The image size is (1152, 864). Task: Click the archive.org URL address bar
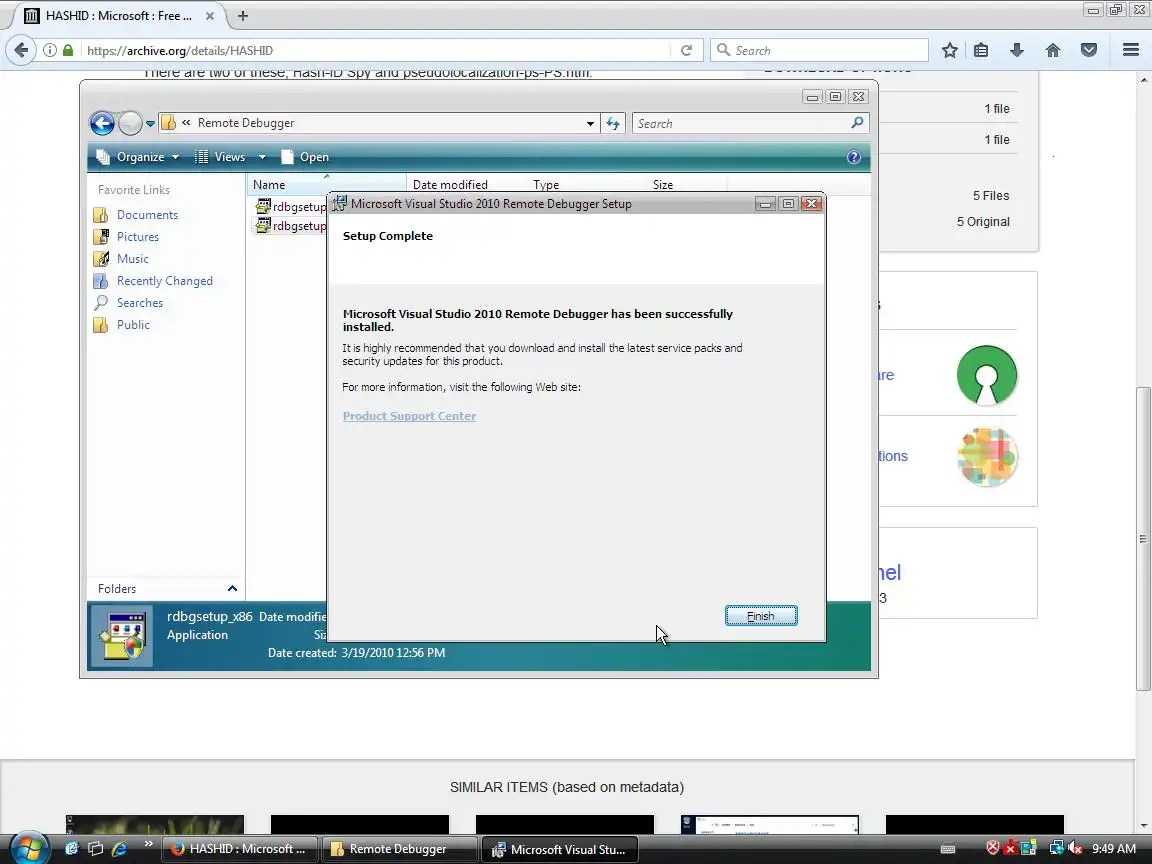click(x=375, y=50)
